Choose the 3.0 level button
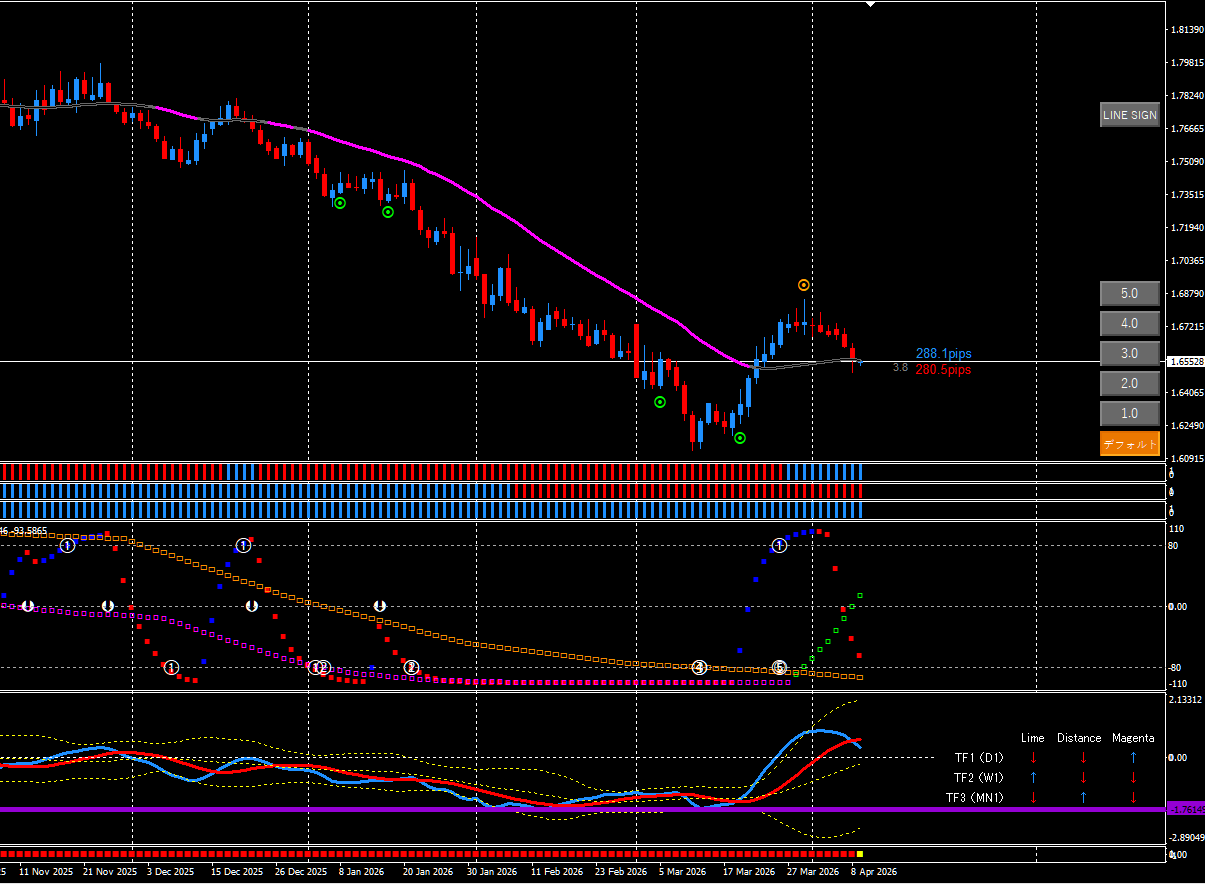The height and width of the screenshot is (885, 1205). pos(1129,354)
